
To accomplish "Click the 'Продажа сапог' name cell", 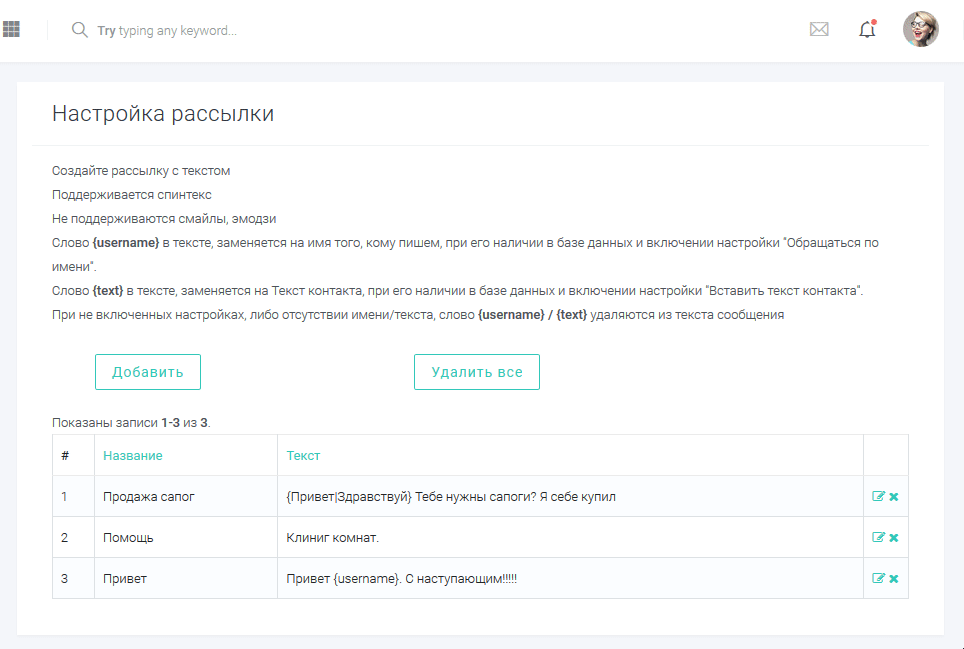I will 148,497.
